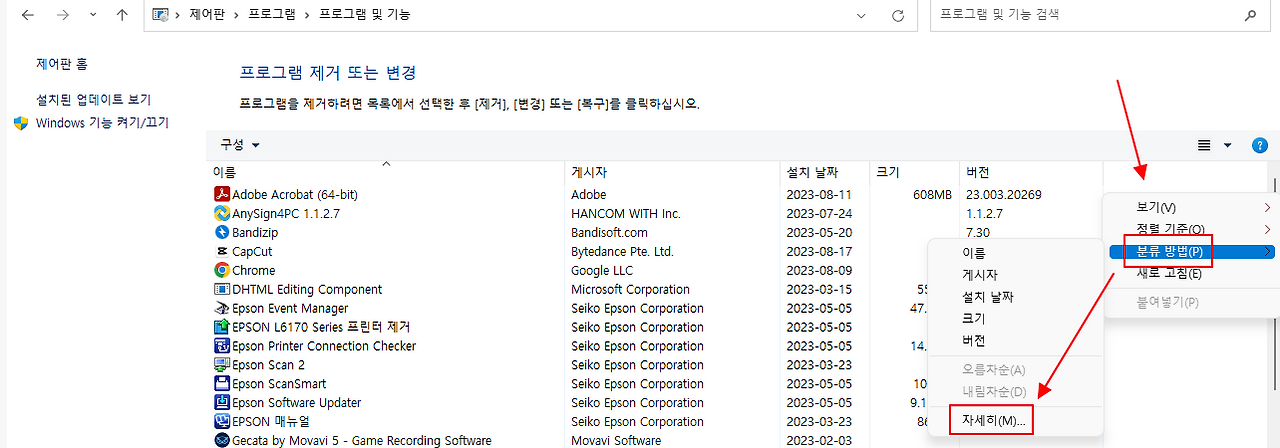
Task: Click the Windows features shield icon
Action: [21, 123]
